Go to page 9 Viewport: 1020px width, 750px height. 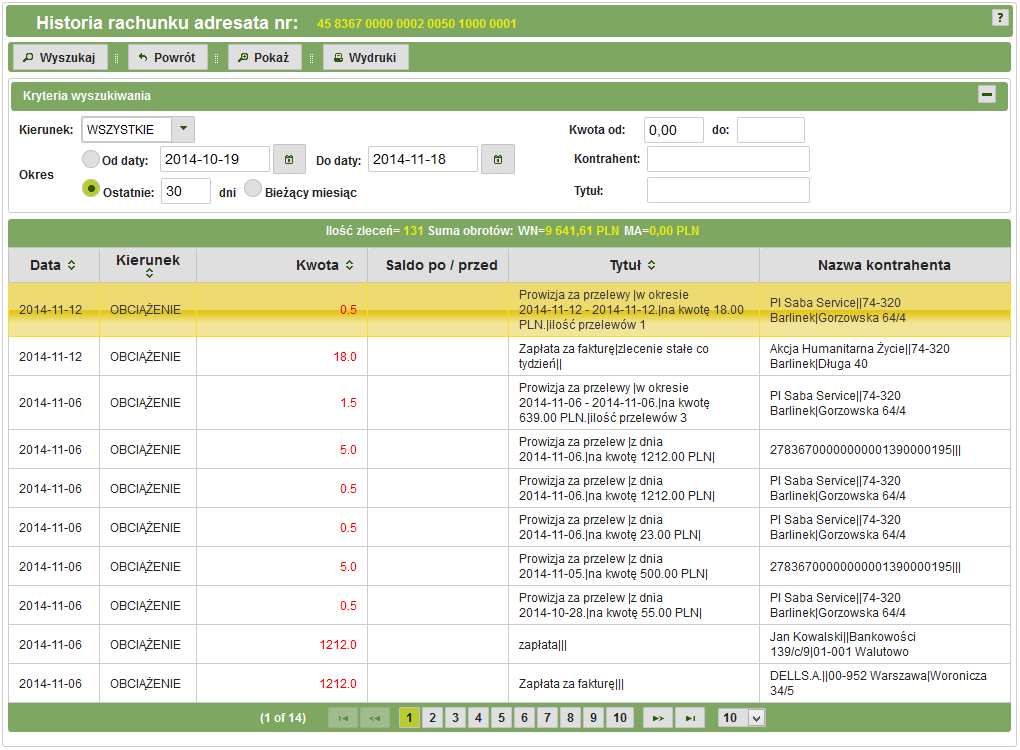click(x=593, y=718)
